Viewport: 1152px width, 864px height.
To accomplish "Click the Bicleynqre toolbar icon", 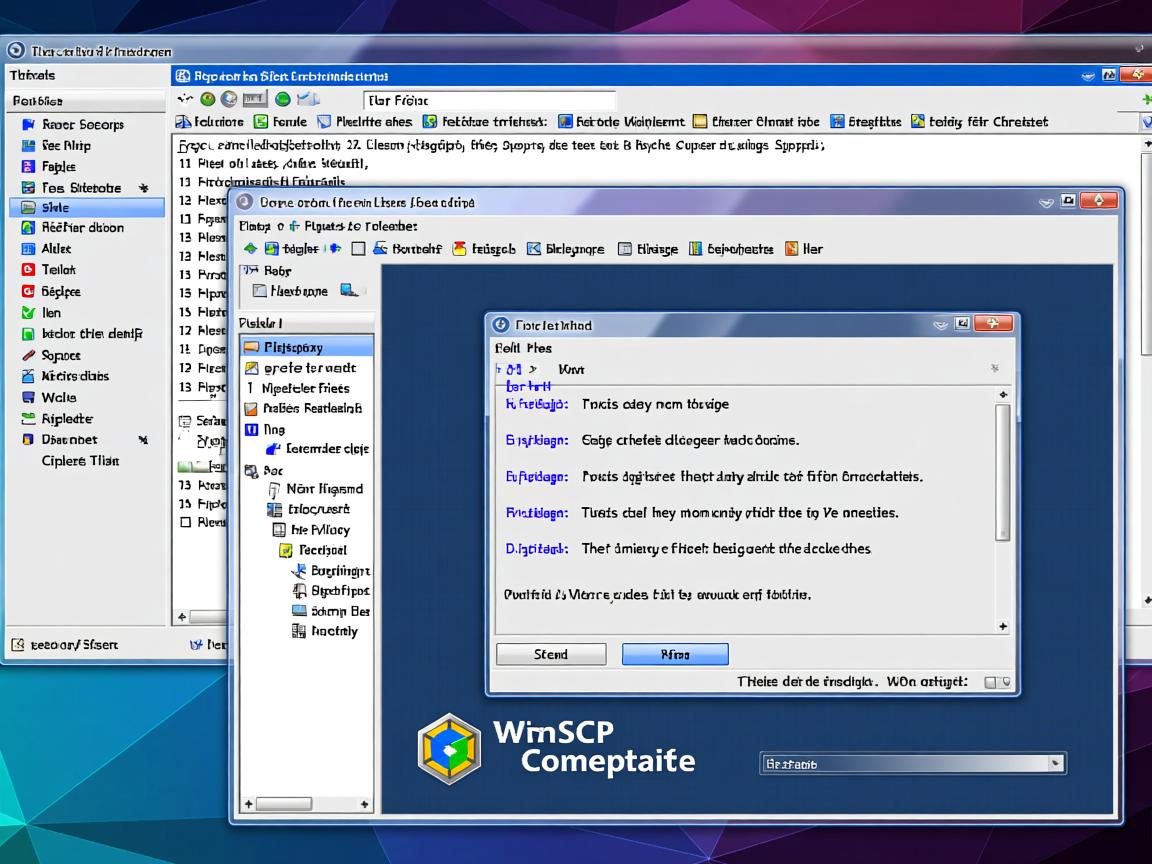I will pos(534,249).
